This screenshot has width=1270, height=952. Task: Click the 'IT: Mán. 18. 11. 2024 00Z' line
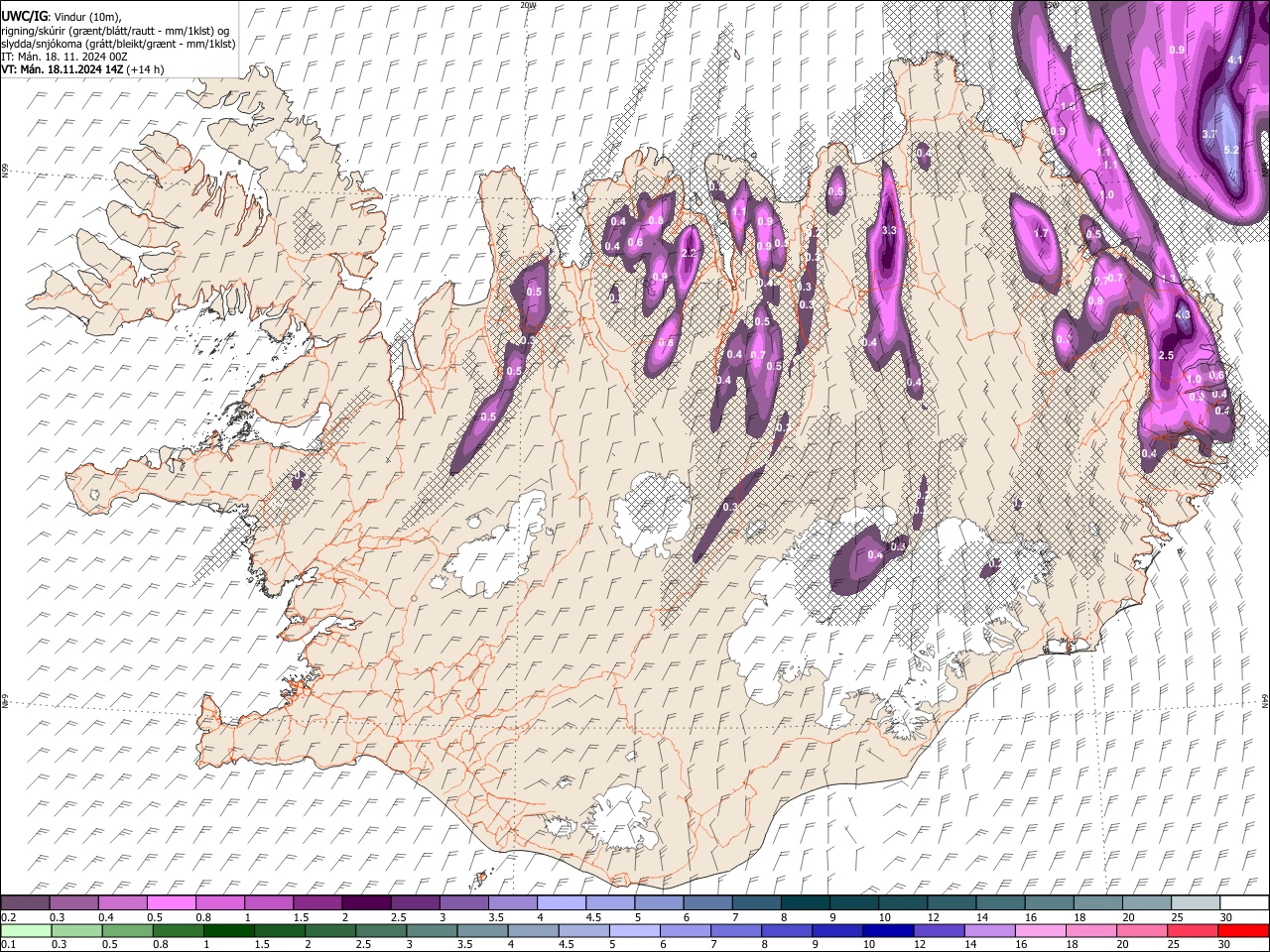point(63,57)
